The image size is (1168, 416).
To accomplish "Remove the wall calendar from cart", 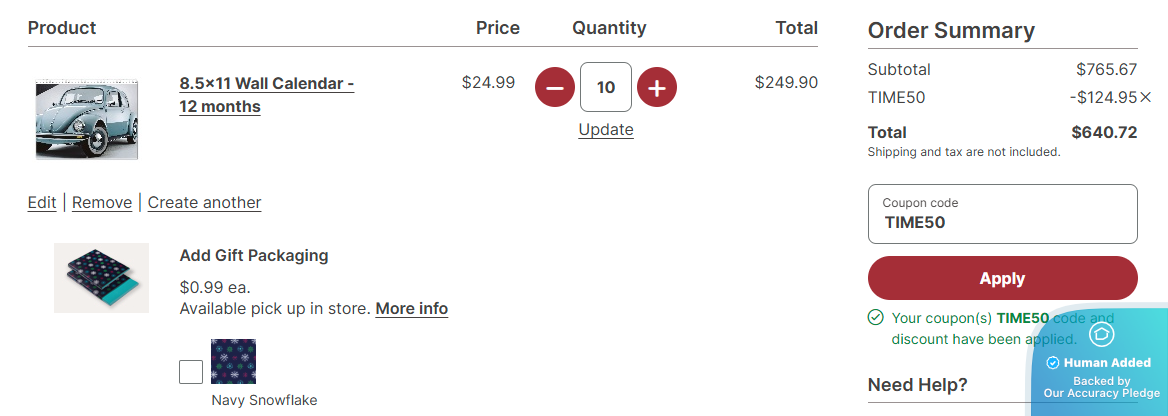I will click(102, 202).
